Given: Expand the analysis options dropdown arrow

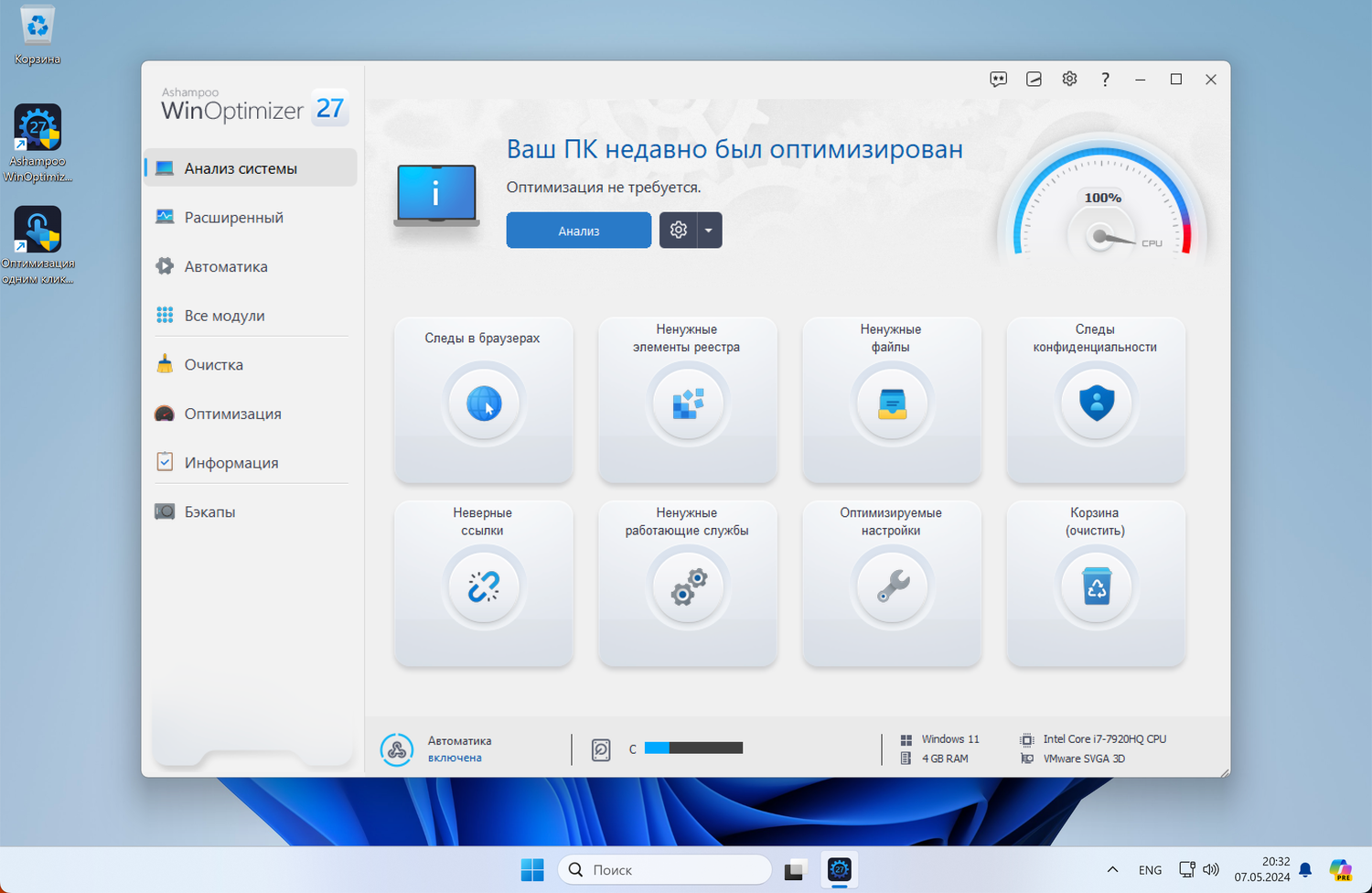Looking at the screenshot, I should 709,231.
